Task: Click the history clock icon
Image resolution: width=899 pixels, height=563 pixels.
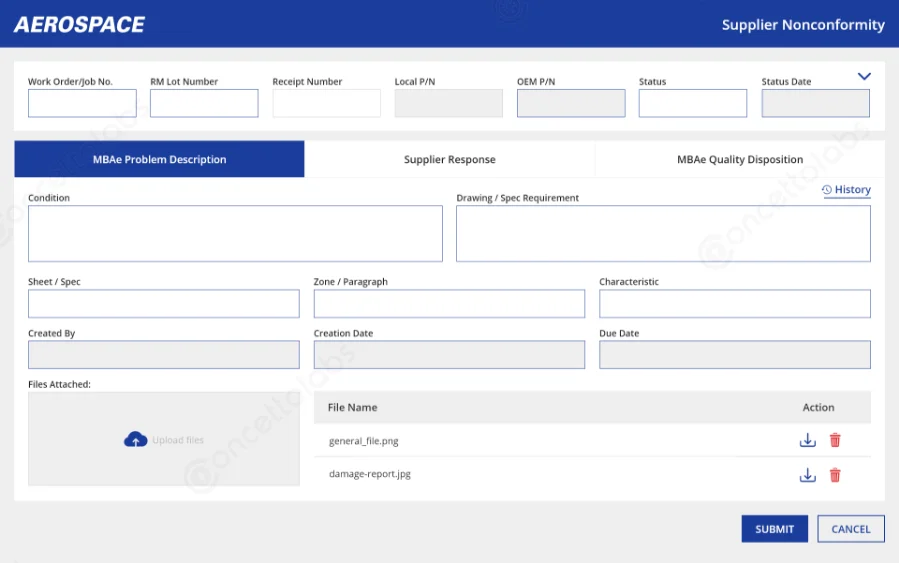Action: click(827, 190)
